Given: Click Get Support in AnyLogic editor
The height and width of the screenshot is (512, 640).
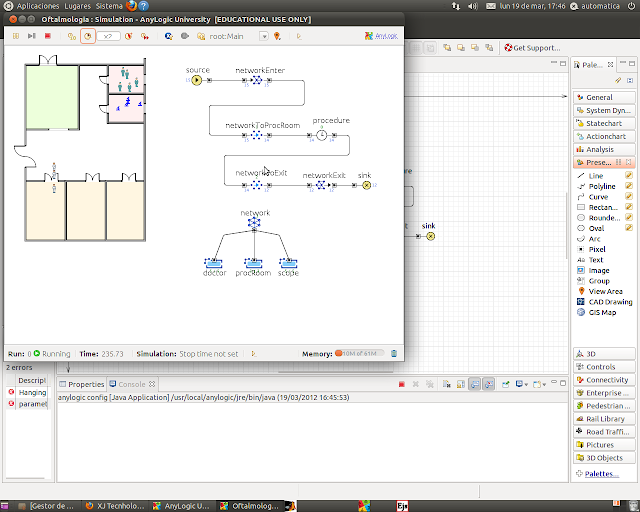Looking at the screenshot, I should (x=532, y=48).
